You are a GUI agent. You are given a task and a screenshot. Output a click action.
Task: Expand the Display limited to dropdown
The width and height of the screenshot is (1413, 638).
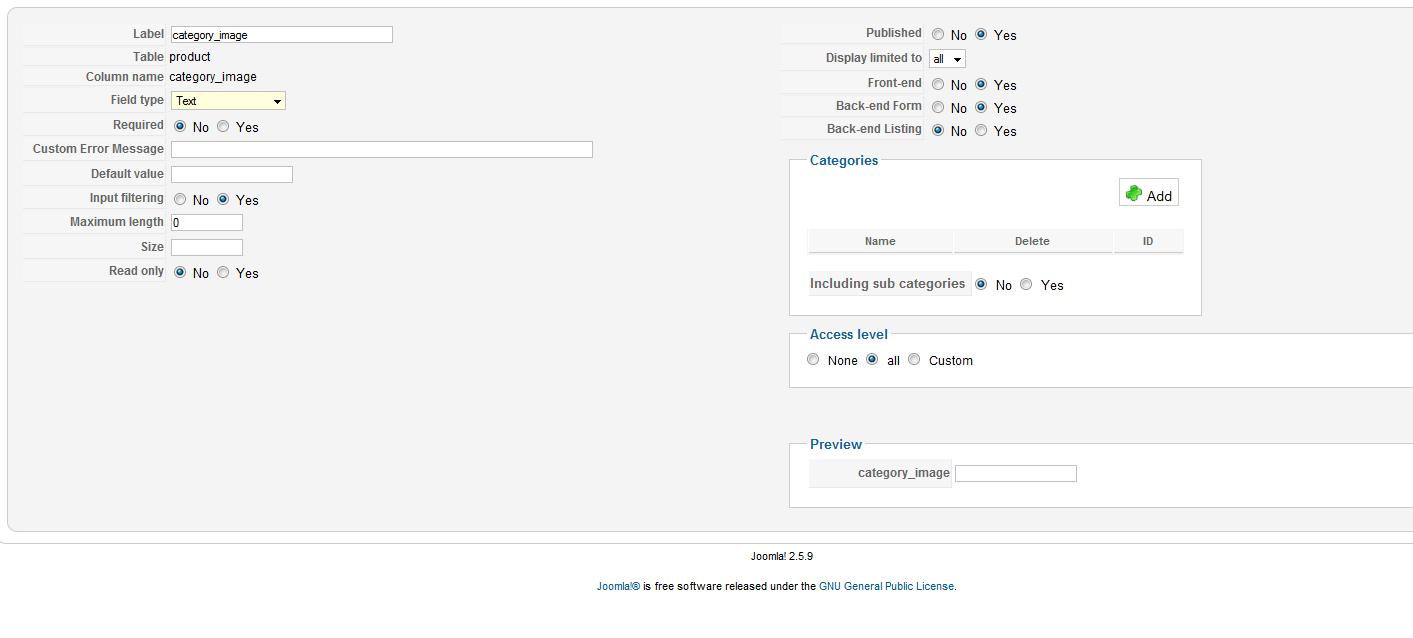pyautogui.click(x=947, y=59)
